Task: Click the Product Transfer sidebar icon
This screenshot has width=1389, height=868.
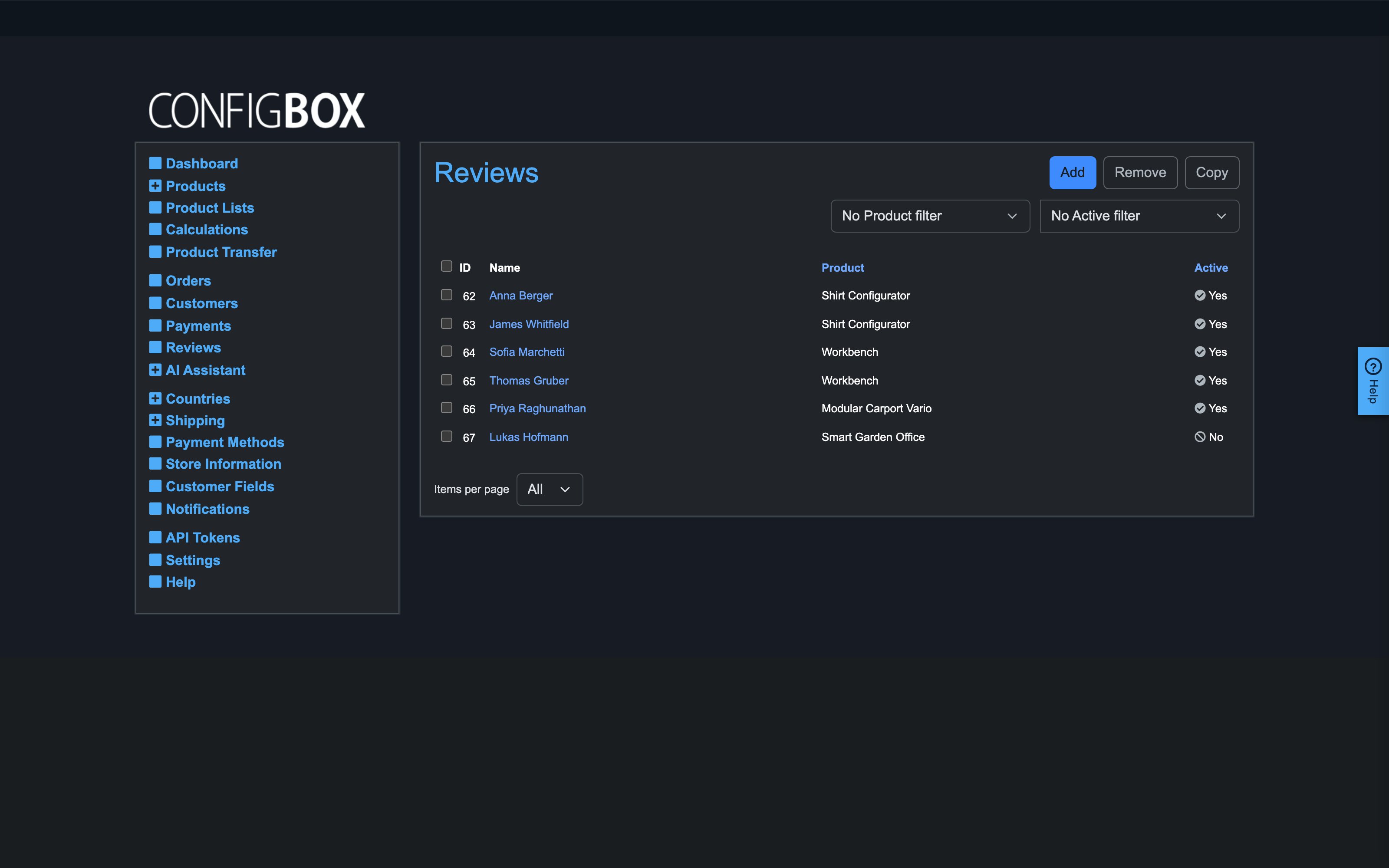Action: pos(155,251)
